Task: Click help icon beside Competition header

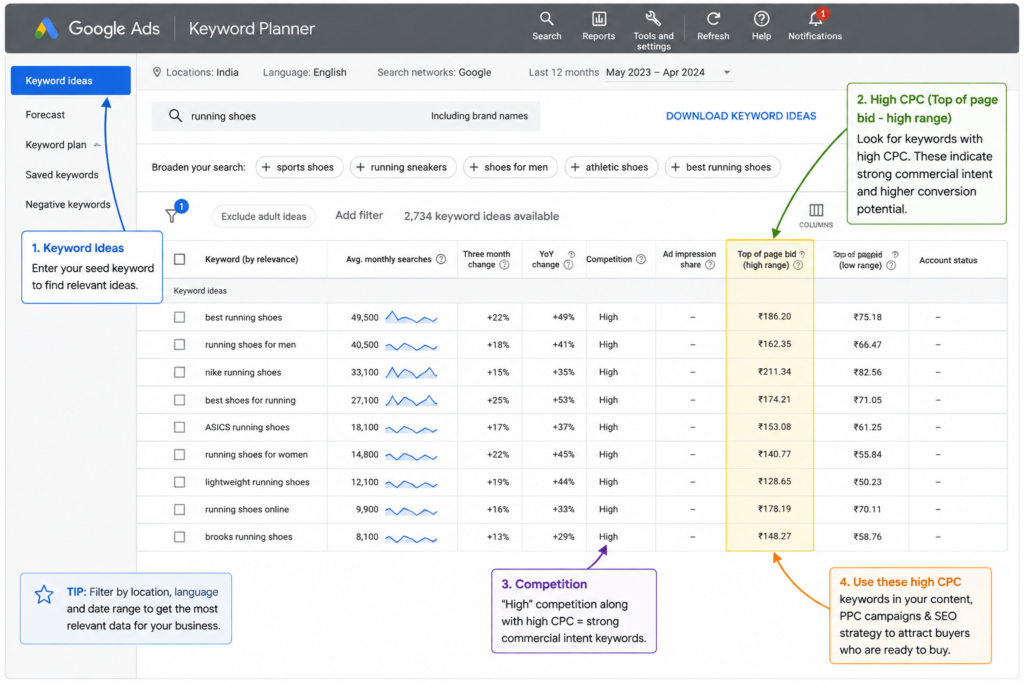Action: point(641,259)
